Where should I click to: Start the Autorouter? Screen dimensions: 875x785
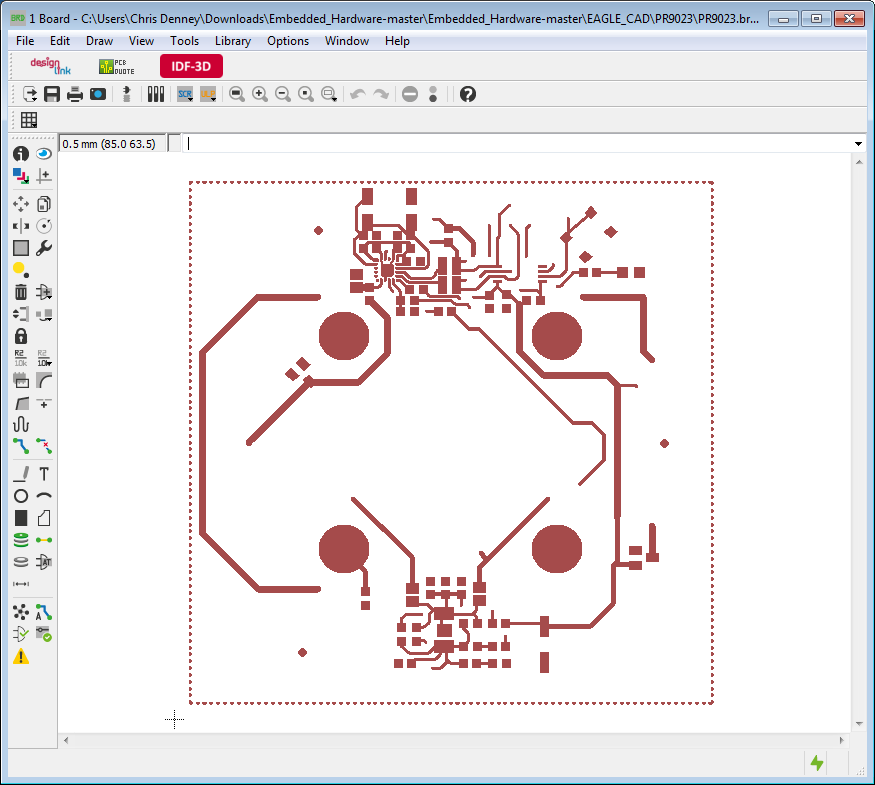[44, 612]
